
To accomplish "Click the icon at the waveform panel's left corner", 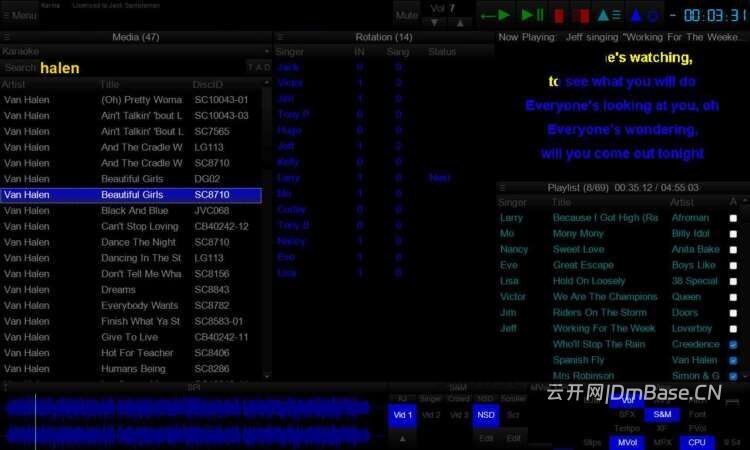I will (x=6, y=387).
